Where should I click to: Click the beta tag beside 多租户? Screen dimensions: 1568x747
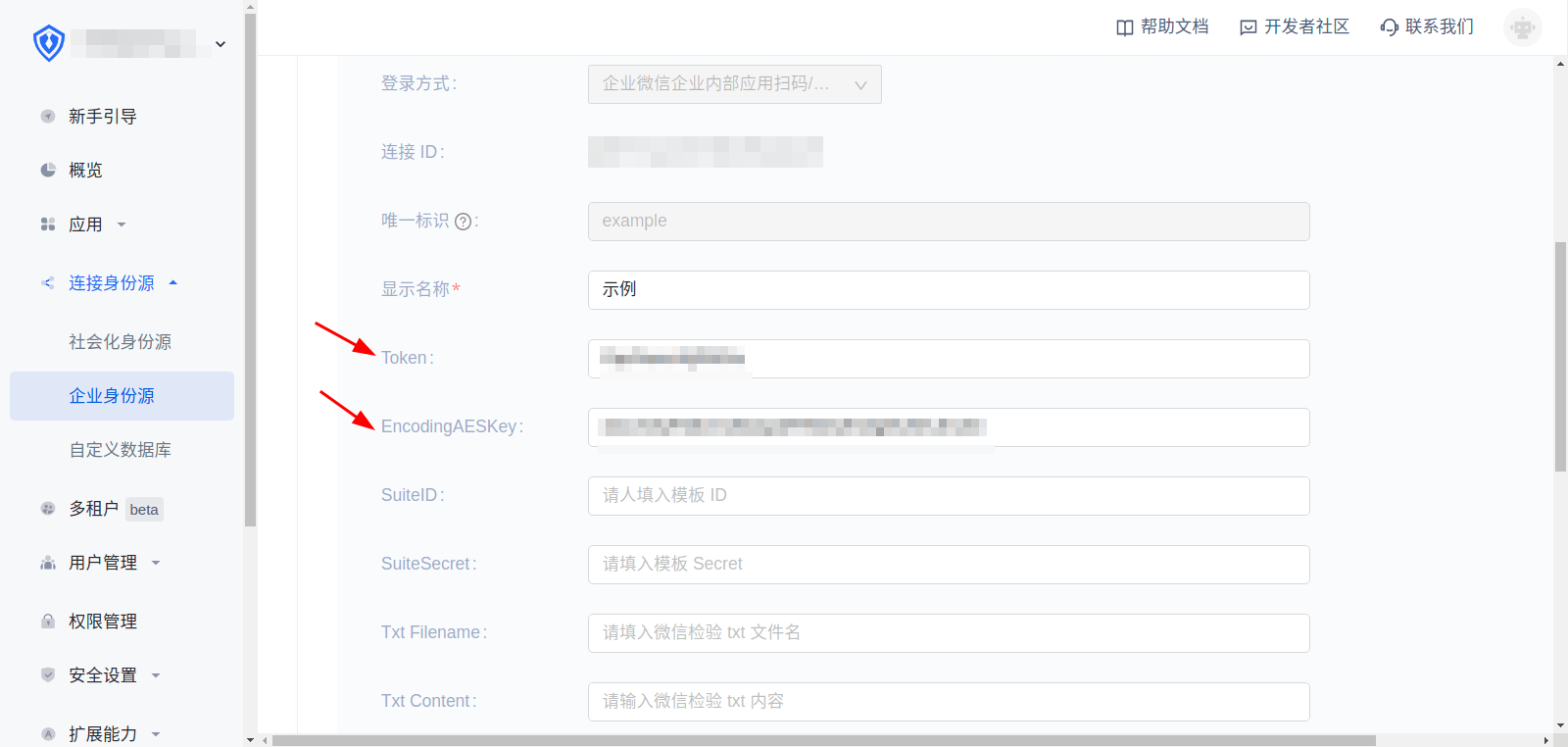[144, 510]
